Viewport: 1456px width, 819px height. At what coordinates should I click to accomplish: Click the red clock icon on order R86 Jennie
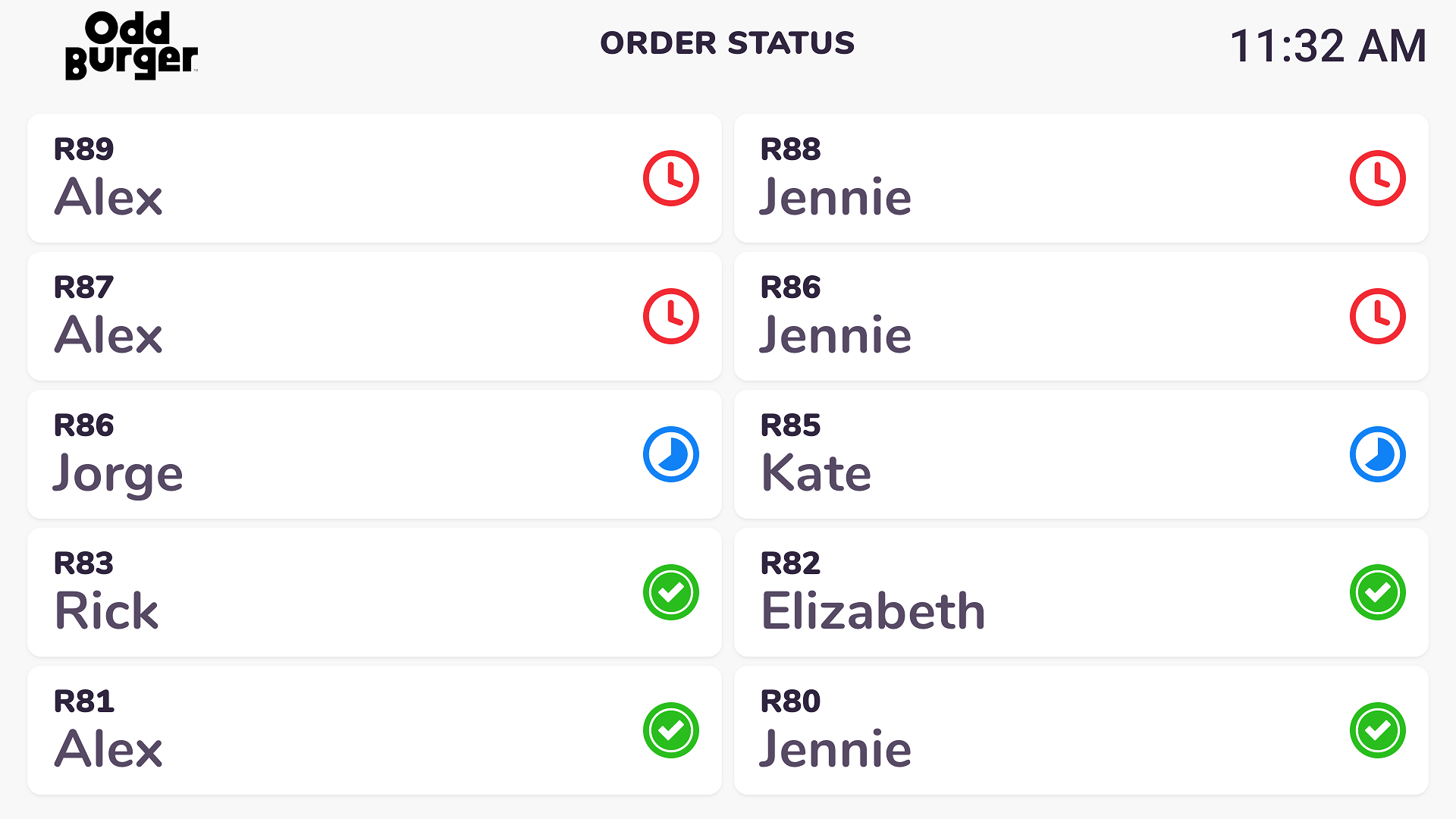point(1378,316)
